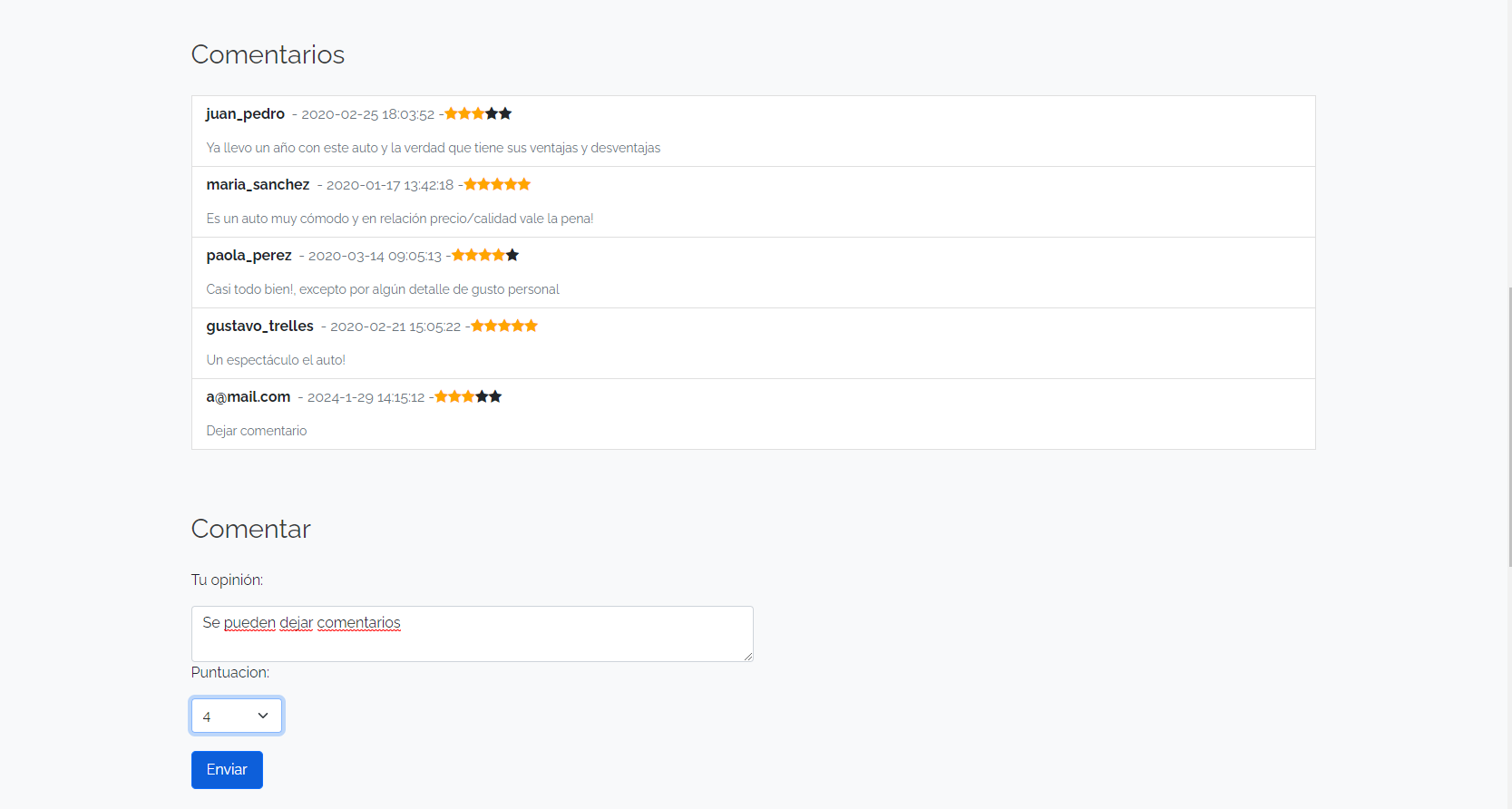Click date 2020-01-17 13:42:18
Screen dimensions: 1512x809
[390, 185]
